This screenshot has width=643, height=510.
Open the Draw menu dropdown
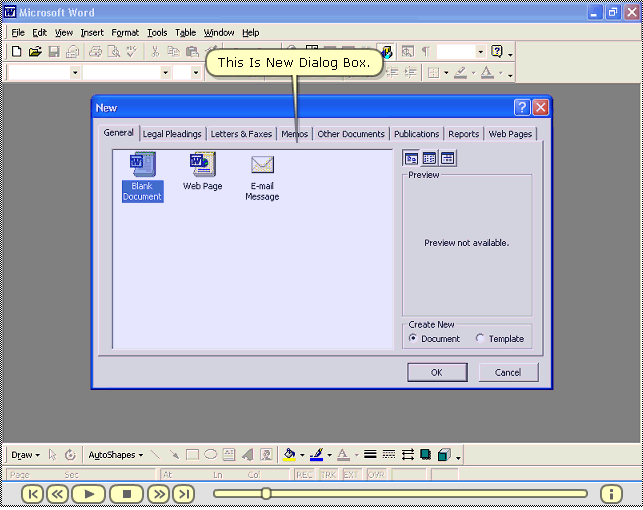[25, 455]
